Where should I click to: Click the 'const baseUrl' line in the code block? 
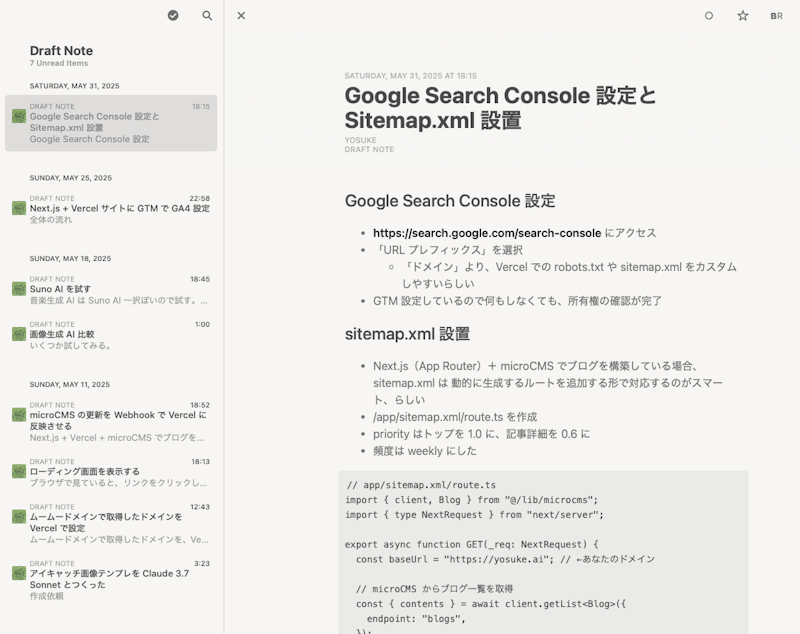click(x=505, y=559)
